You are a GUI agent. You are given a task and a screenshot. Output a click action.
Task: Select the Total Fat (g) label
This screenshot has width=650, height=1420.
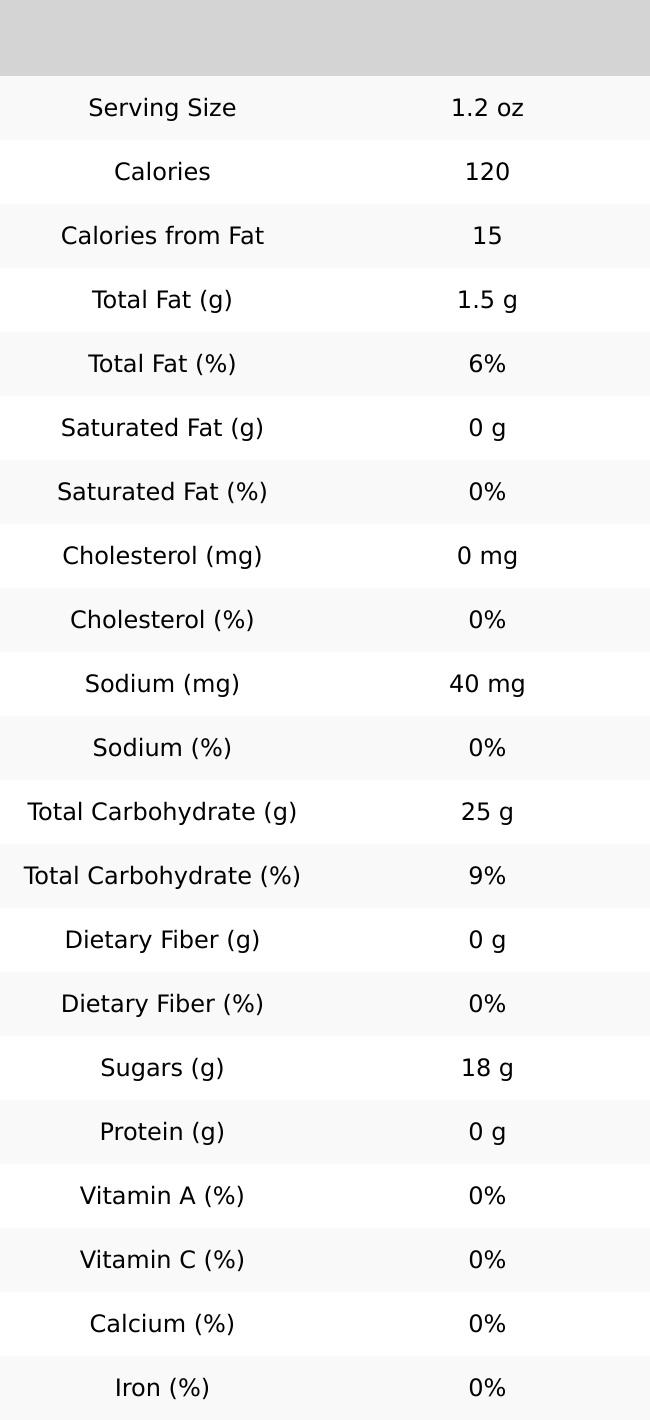pyautogui.click(x=162, y=300)
